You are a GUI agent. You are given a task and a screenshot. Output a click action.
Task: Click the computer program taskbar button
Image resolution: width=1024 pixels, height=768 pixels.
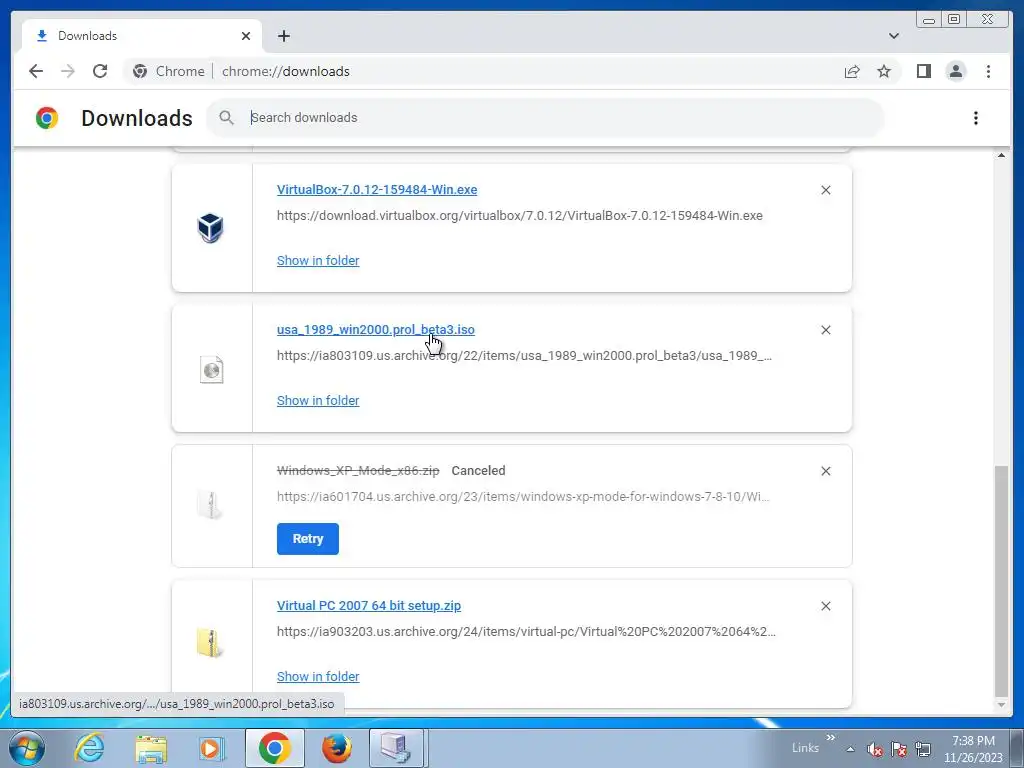click(397, 748)
